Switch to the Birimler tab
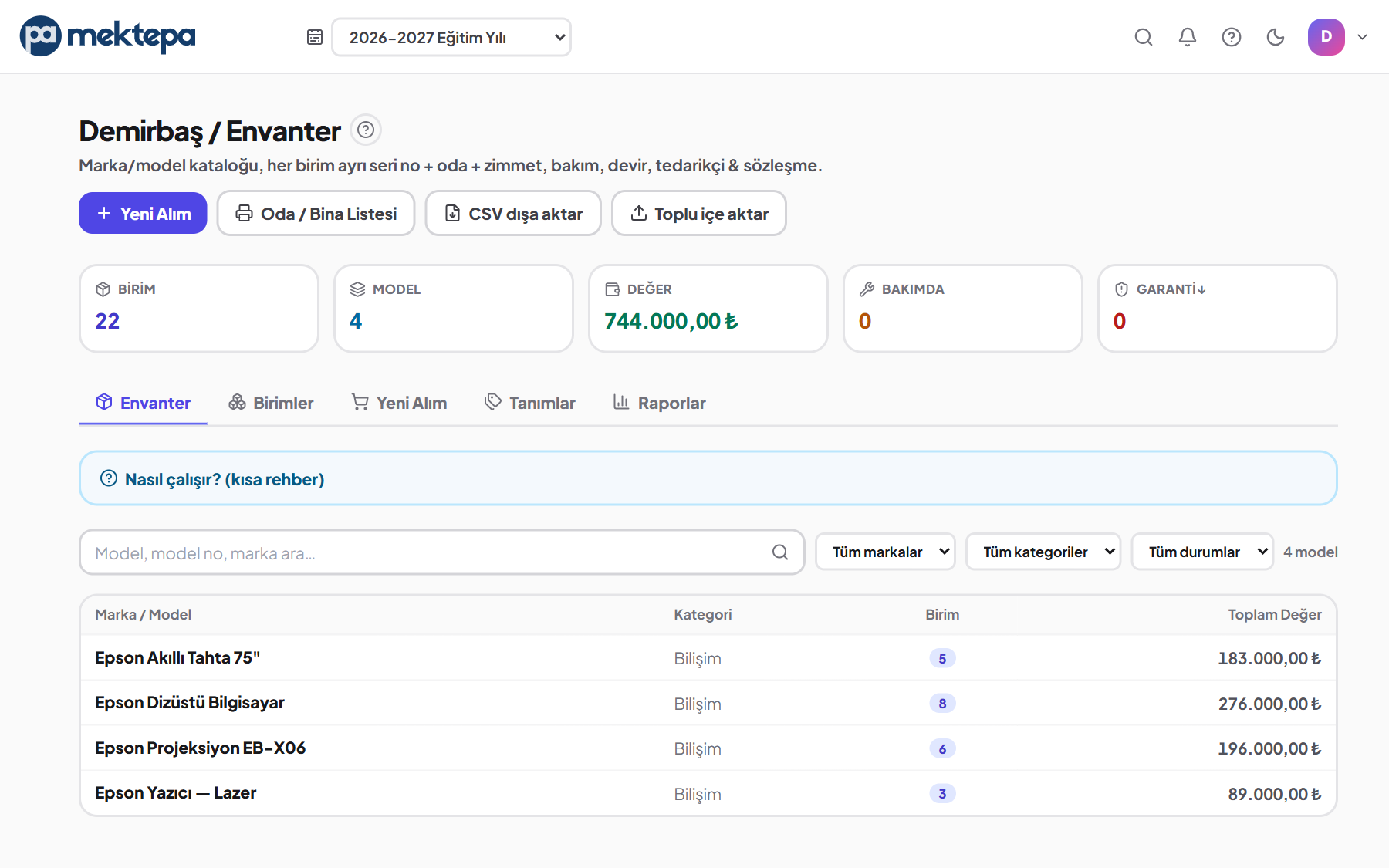This screenshot has height=868, width=1389. pyautogui.click(x=271, y=403)
